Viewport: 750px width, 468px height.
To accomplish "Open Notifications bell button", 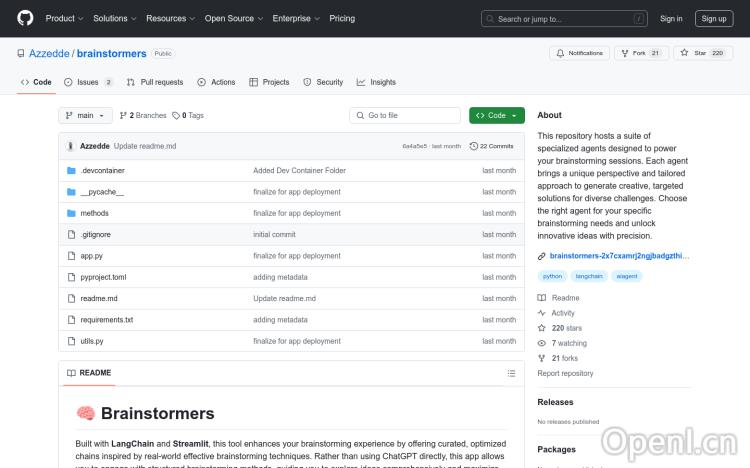I will tap(579, 53).
